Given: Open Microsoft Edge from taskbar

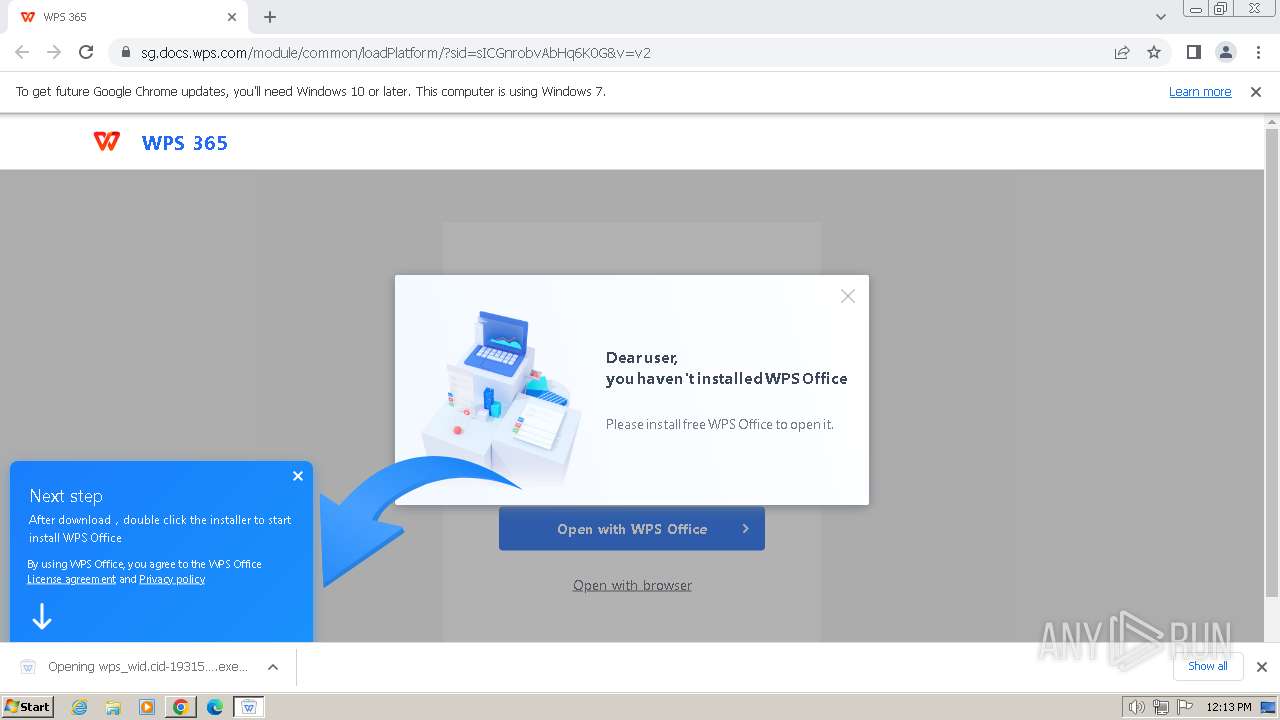Looking at the screenshot, I should (215, 707).
